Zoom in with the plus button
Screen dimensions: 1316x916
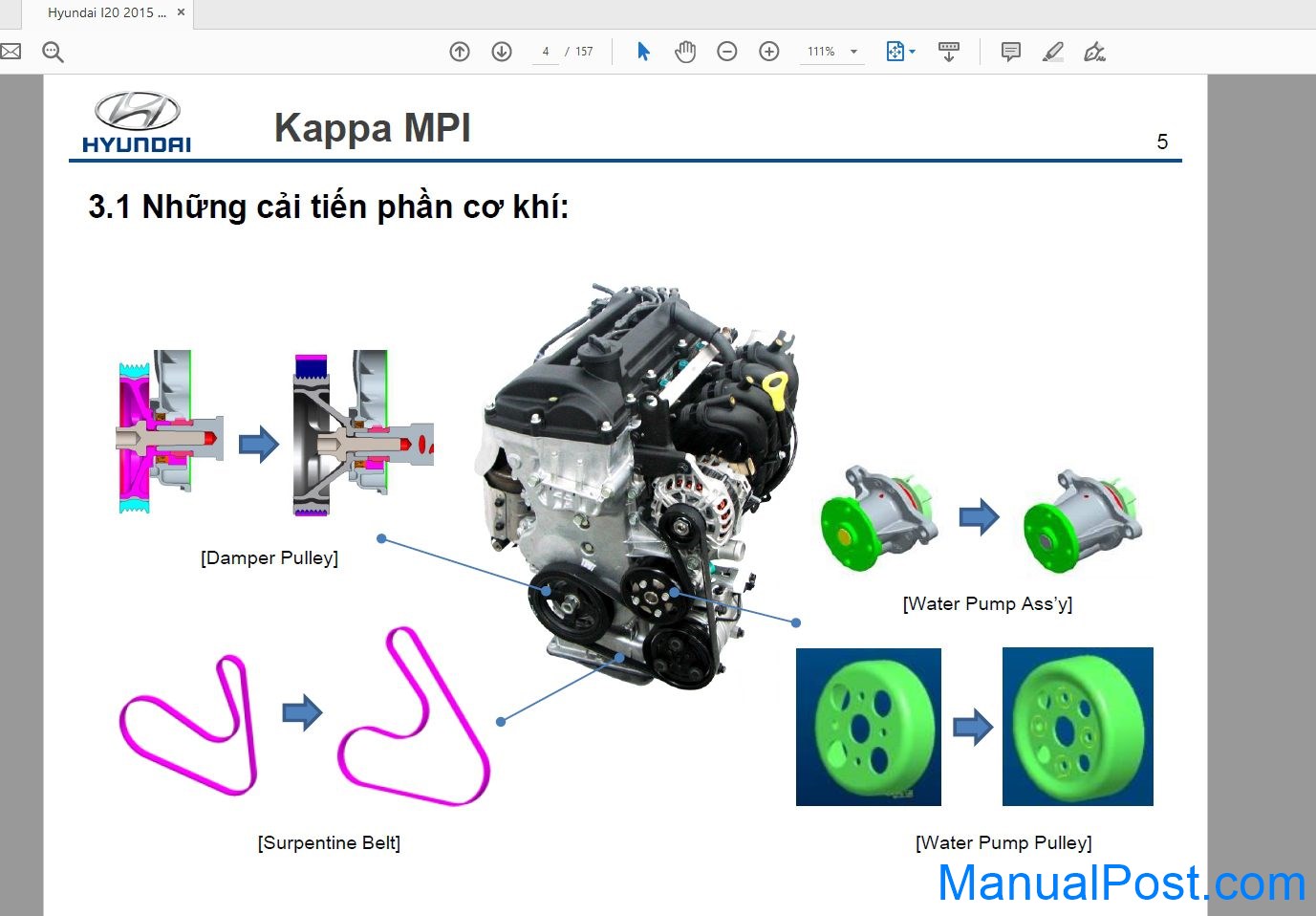[x=769, y=52]
